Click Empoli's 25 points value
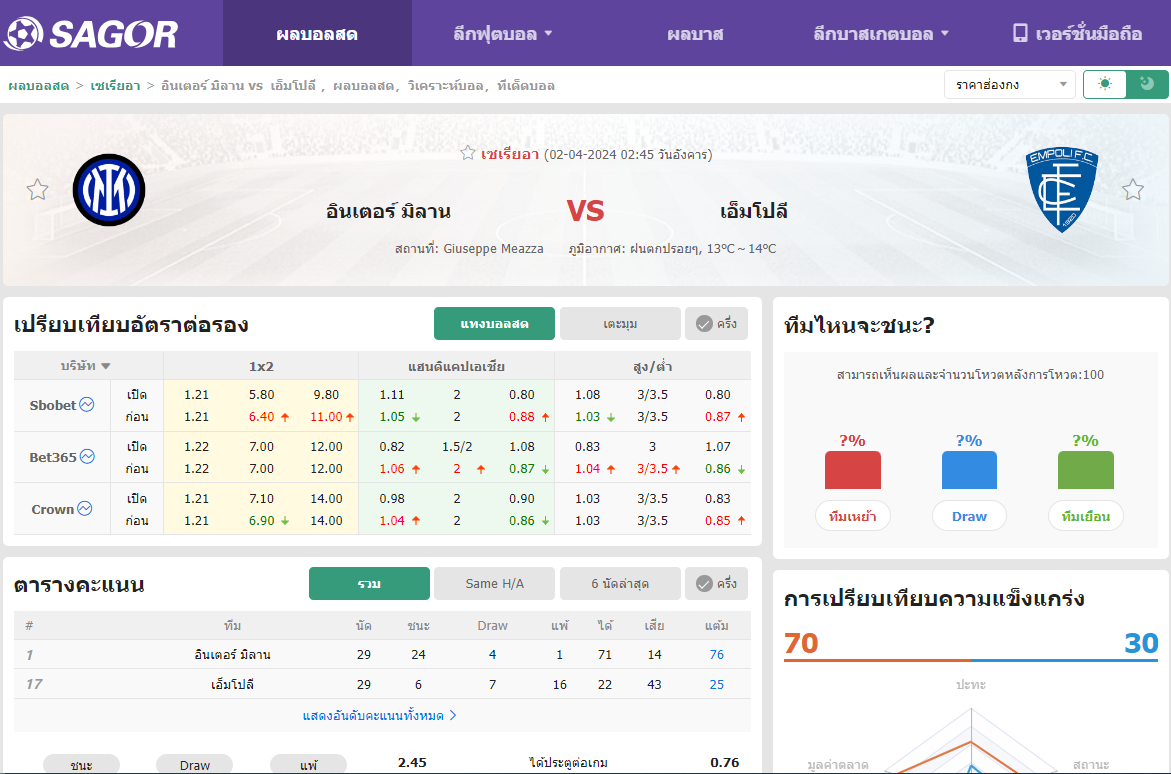The image size is (1171, 774). click(x=716, y=684)
